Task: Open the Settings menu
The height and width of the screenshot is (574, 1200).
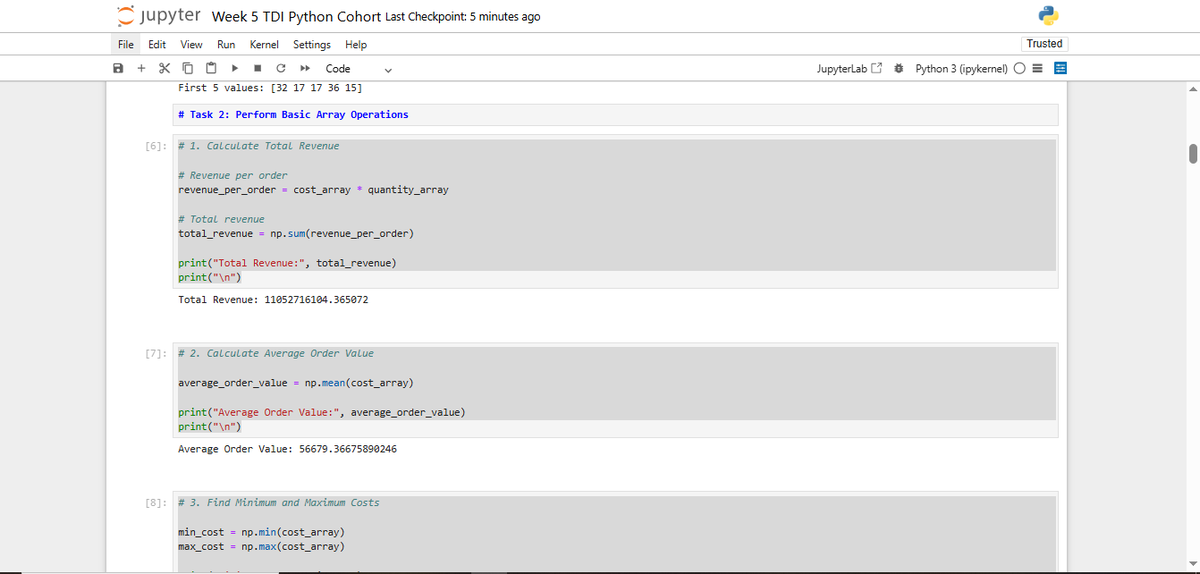Action: [x=312, y=44]
